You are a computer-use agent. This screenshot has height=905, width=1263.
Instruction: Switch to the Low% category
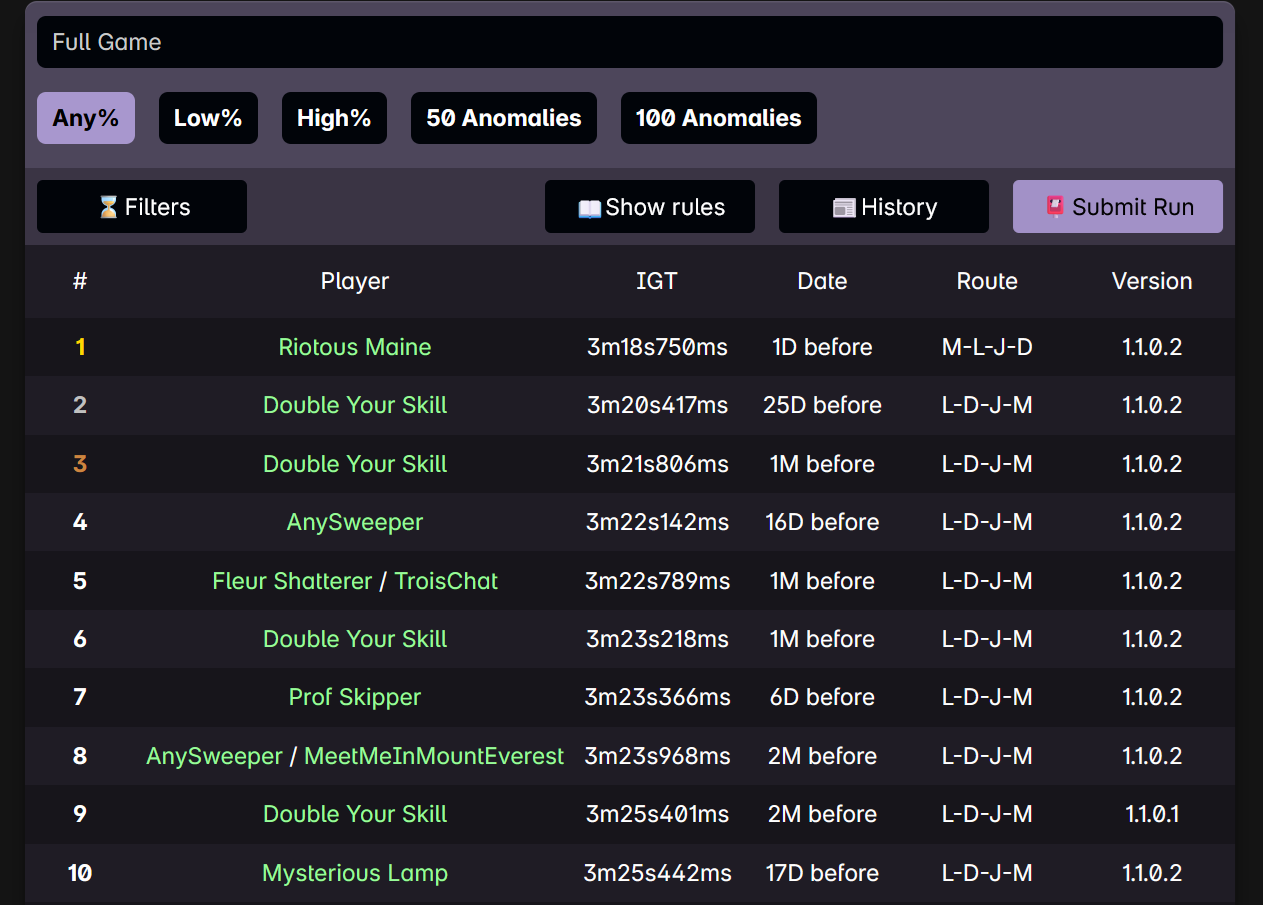208,118
